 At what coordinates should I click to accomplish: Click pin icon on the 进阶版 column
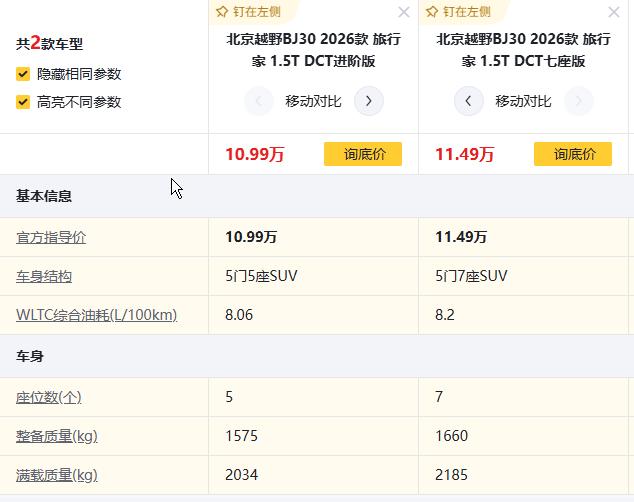(248, 12)
